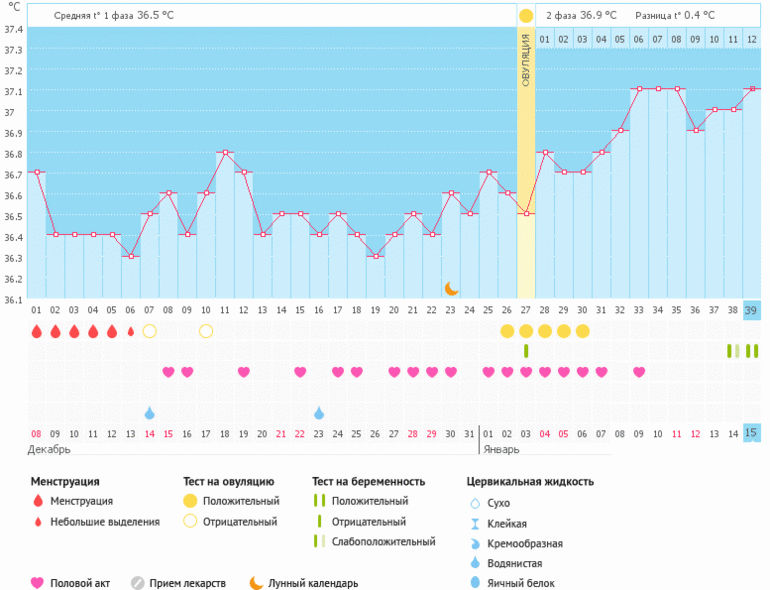Click the lowest temperature point on day 19
The width and height of the screenshot is (770, 590).
click(375, 256)
